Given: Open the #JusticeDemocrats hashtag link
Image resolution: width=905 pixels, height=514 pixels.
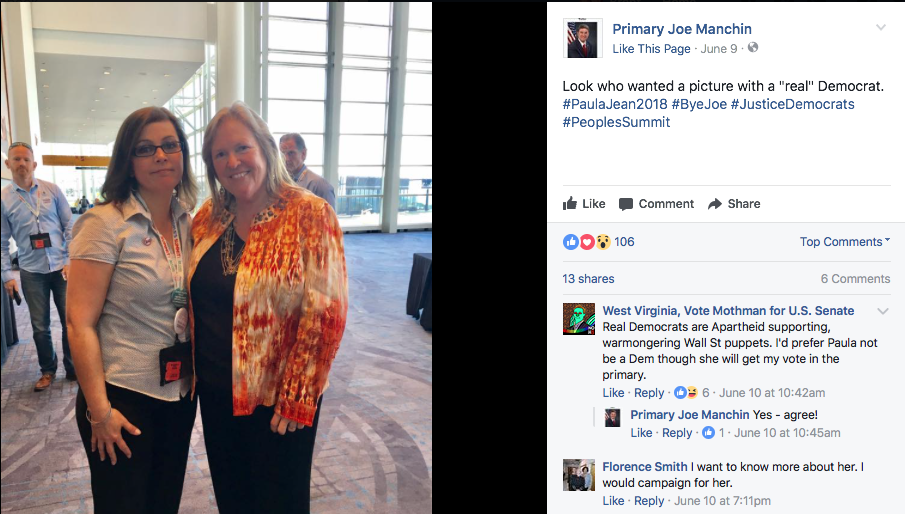Looking at the screenshot, I should click(792, 104).
